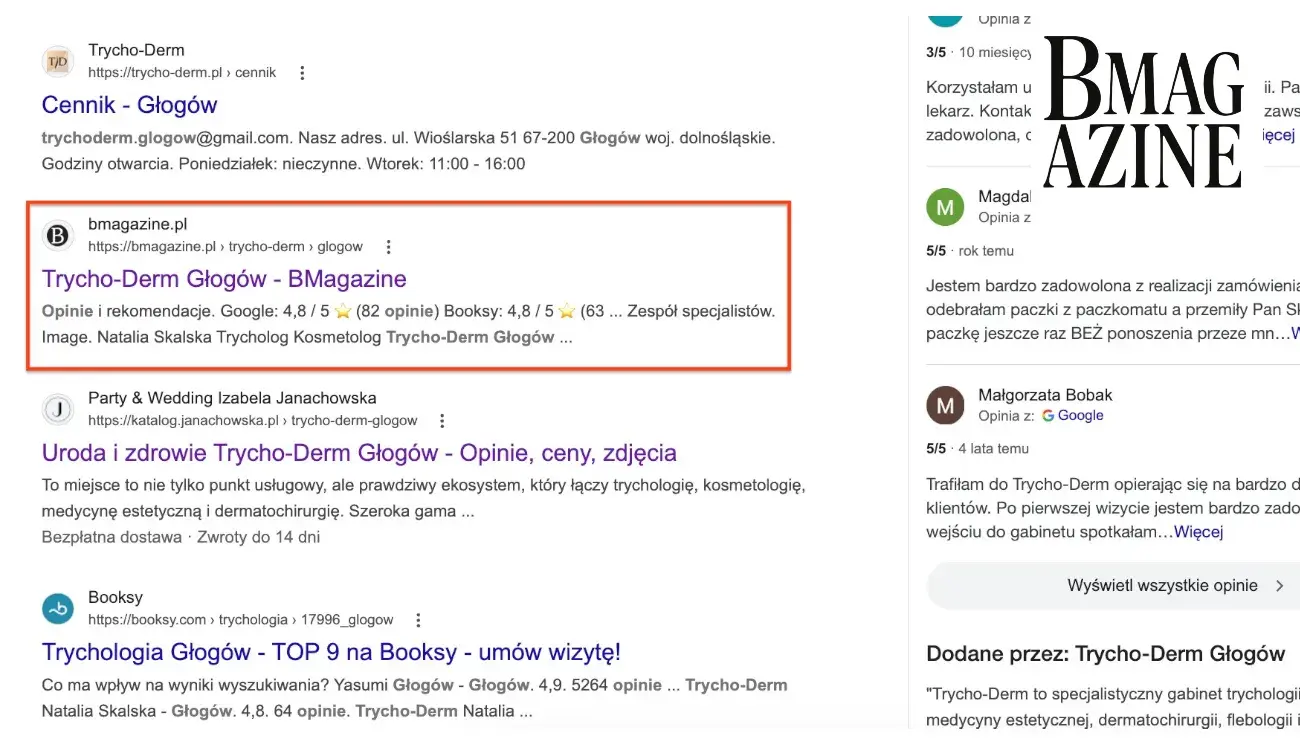Screen dimensions: 1300x750
Task: Click Bezpłatna dostawa · Zwroty do 14 dni text
Action: (x=181, y=537)
